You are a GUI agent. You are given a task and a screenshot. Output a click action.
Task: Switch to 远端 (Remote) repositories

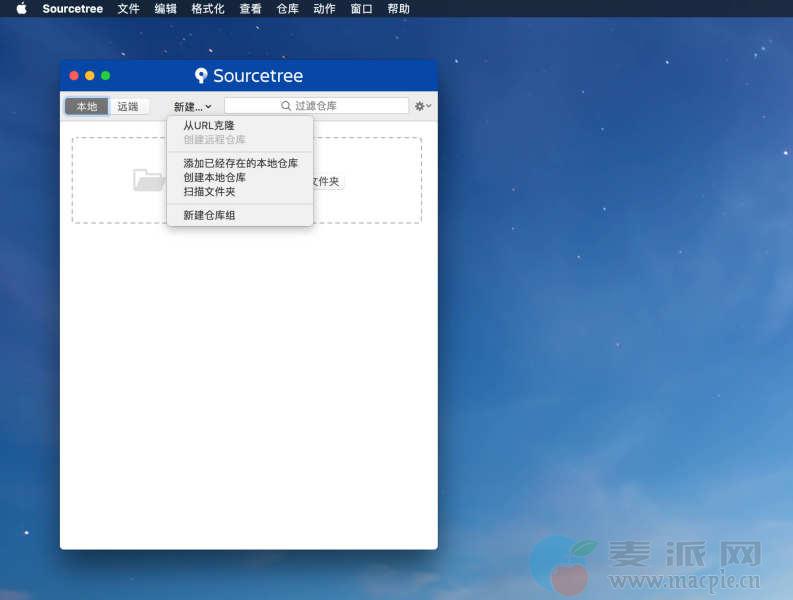[128, 106]
